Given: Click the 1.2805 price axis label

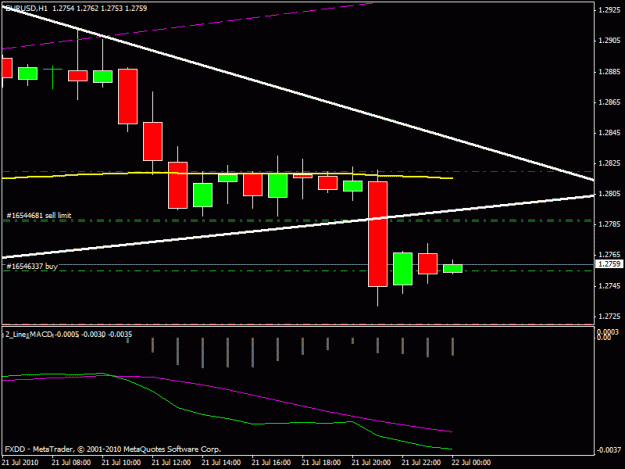Looking at the screenshot, I should pos(609,194).
